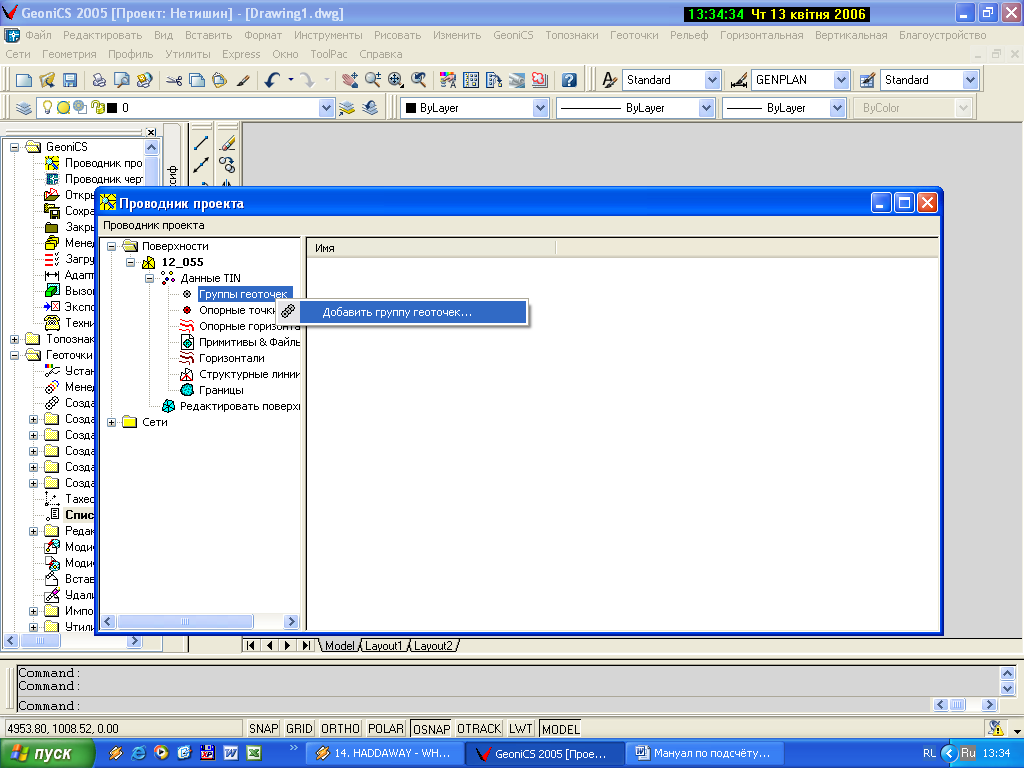Toggle GRID display in status bar
The image size is (1024, 768).
click(x=299, y=728)
